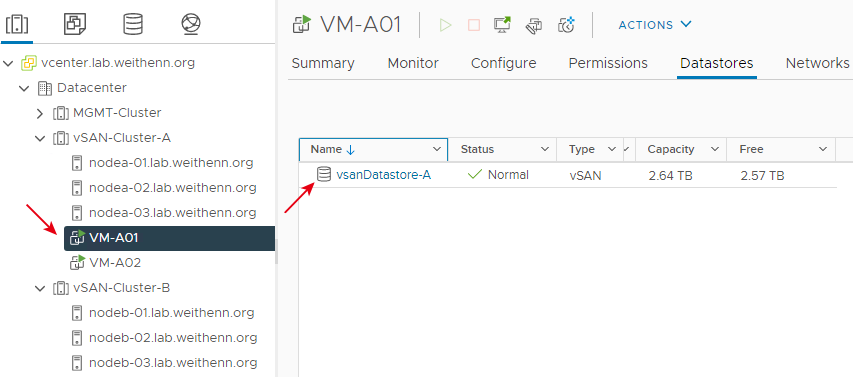Open the Status column filter dropdown

(545, 149)
